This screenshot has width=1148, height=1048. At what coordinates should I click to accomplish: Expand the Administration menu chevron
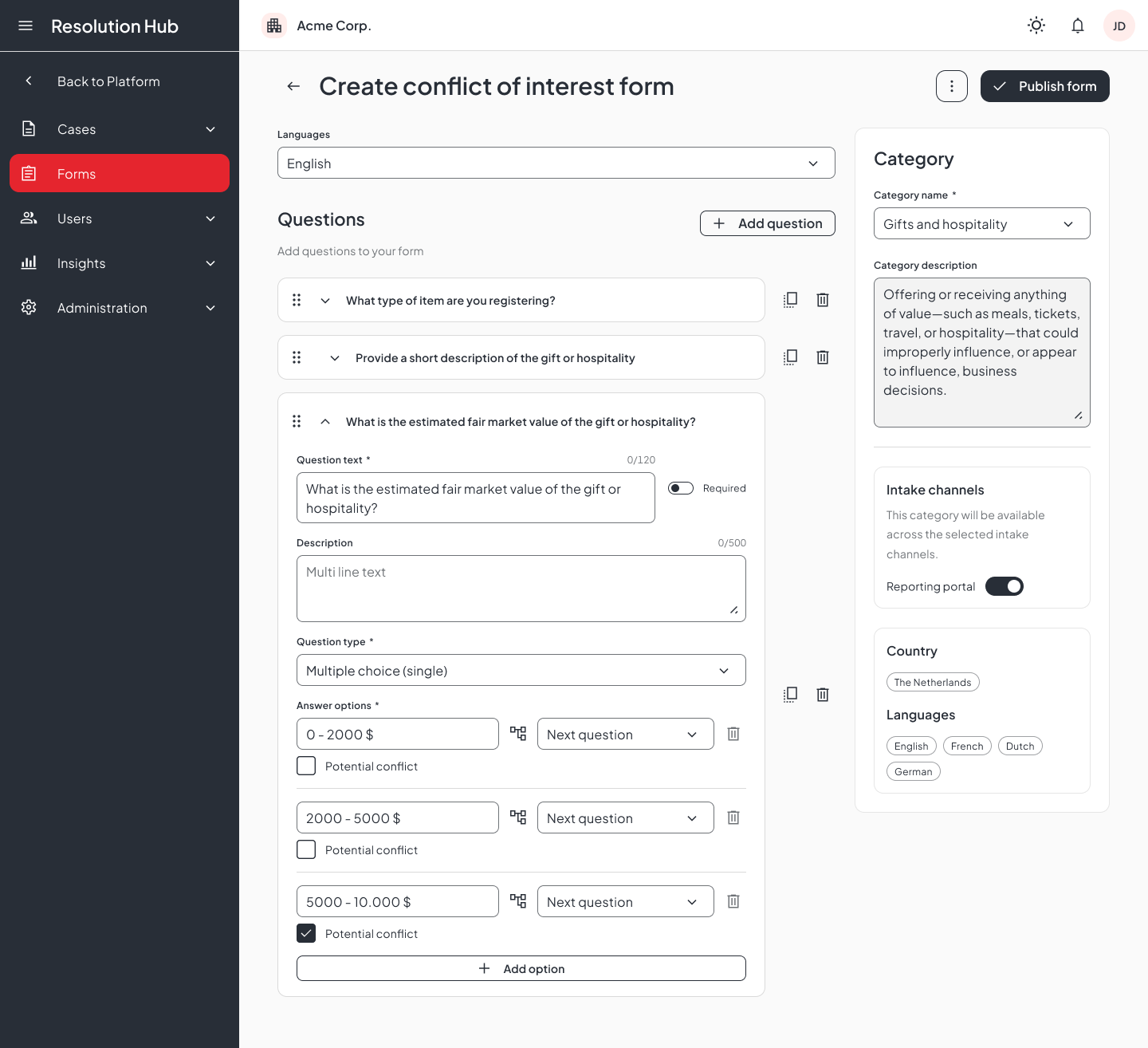click(210, 308)
